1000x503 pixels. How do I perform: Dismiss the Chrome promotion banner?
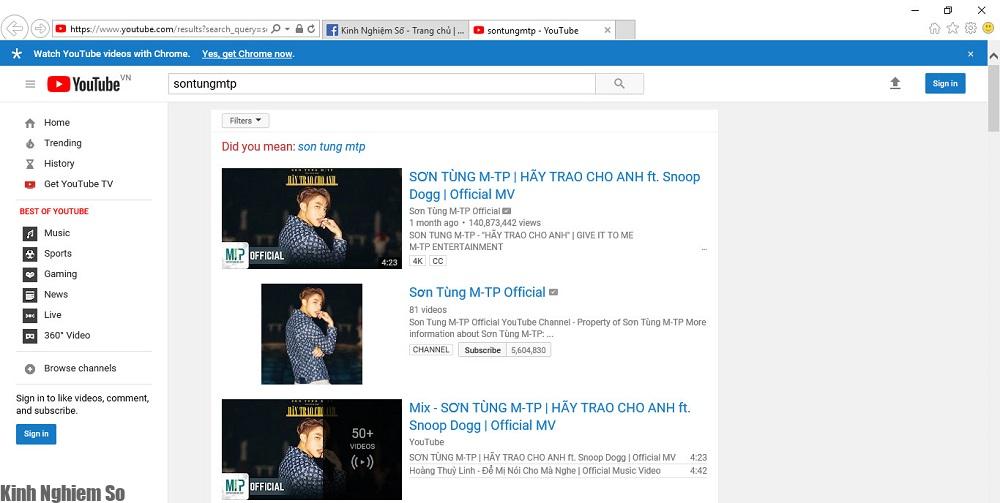[971, 54]
